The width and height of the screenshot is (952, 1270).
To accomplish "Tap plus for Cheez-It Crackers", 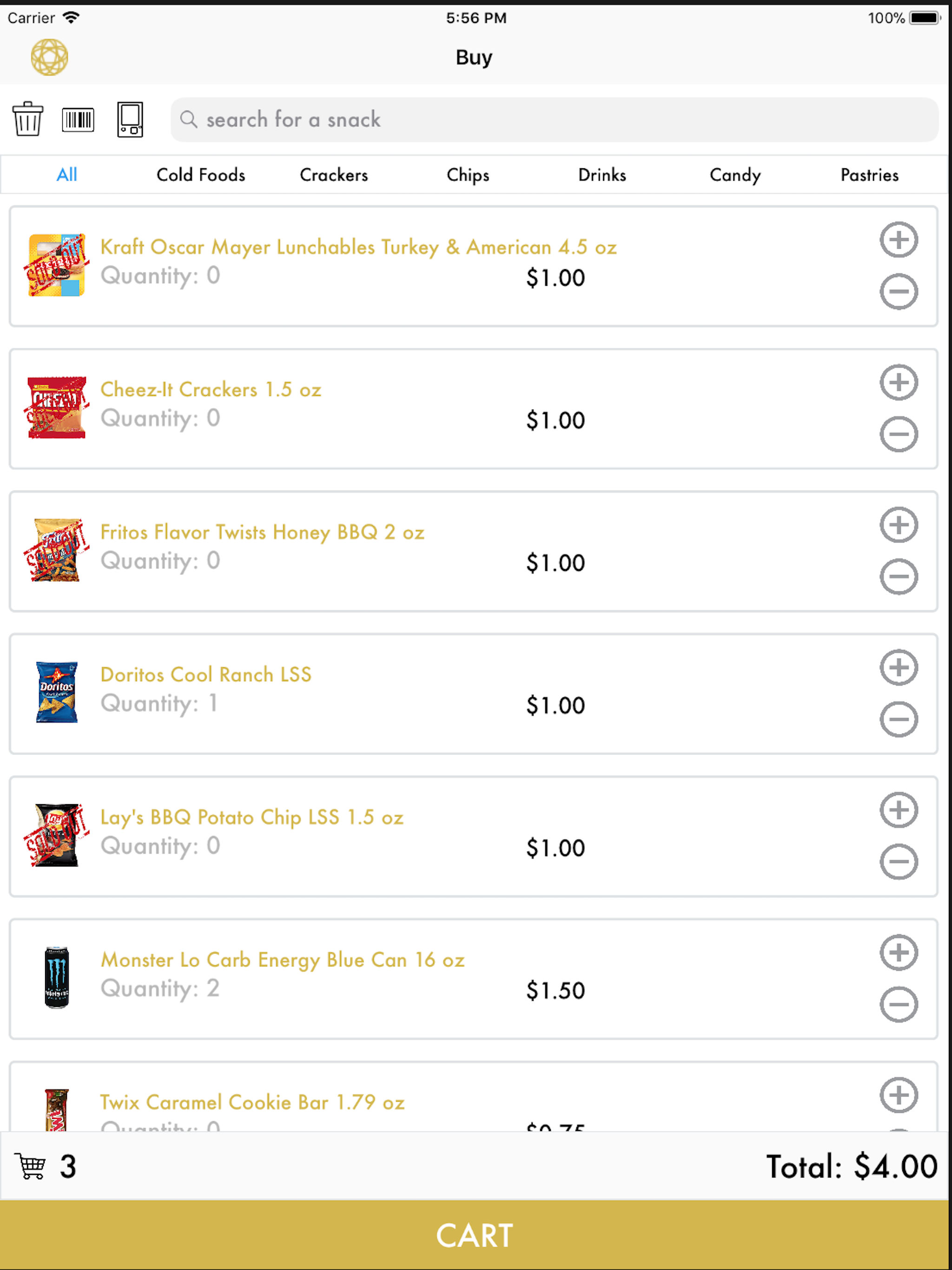I will 899,383.
